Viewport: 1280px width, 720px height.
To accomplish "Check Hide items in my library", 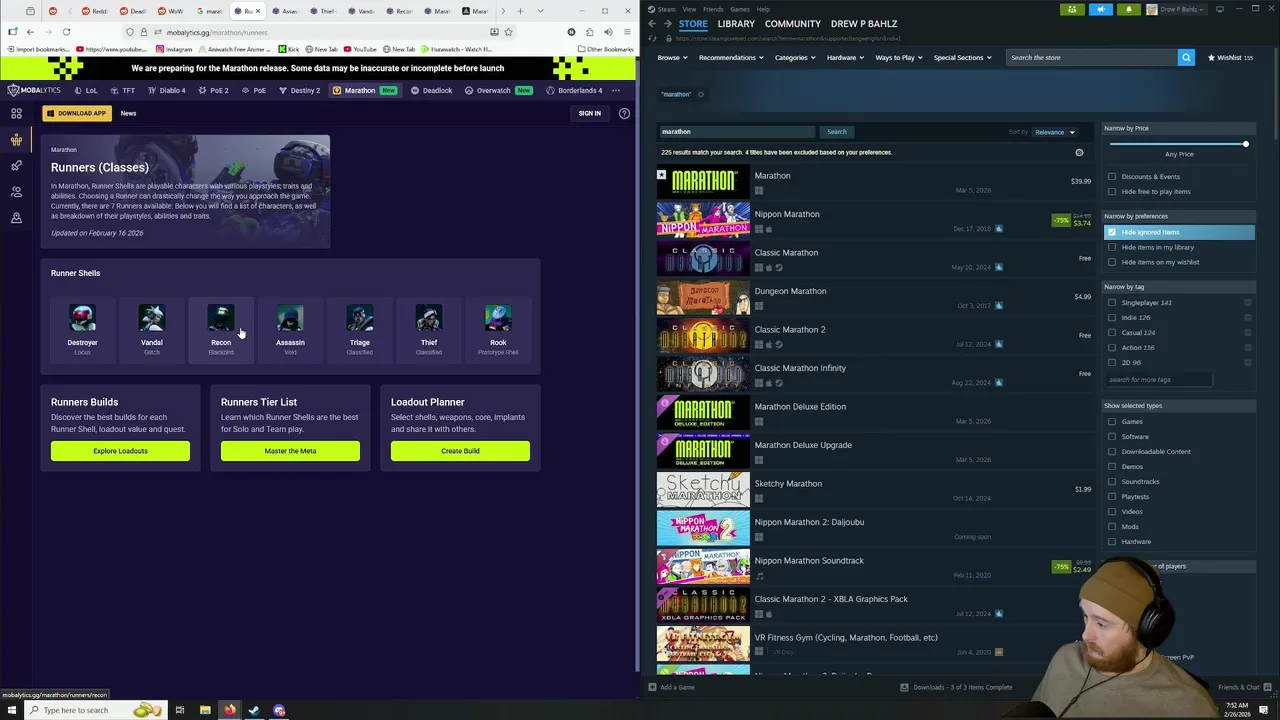I will (x=1112, y=247).
